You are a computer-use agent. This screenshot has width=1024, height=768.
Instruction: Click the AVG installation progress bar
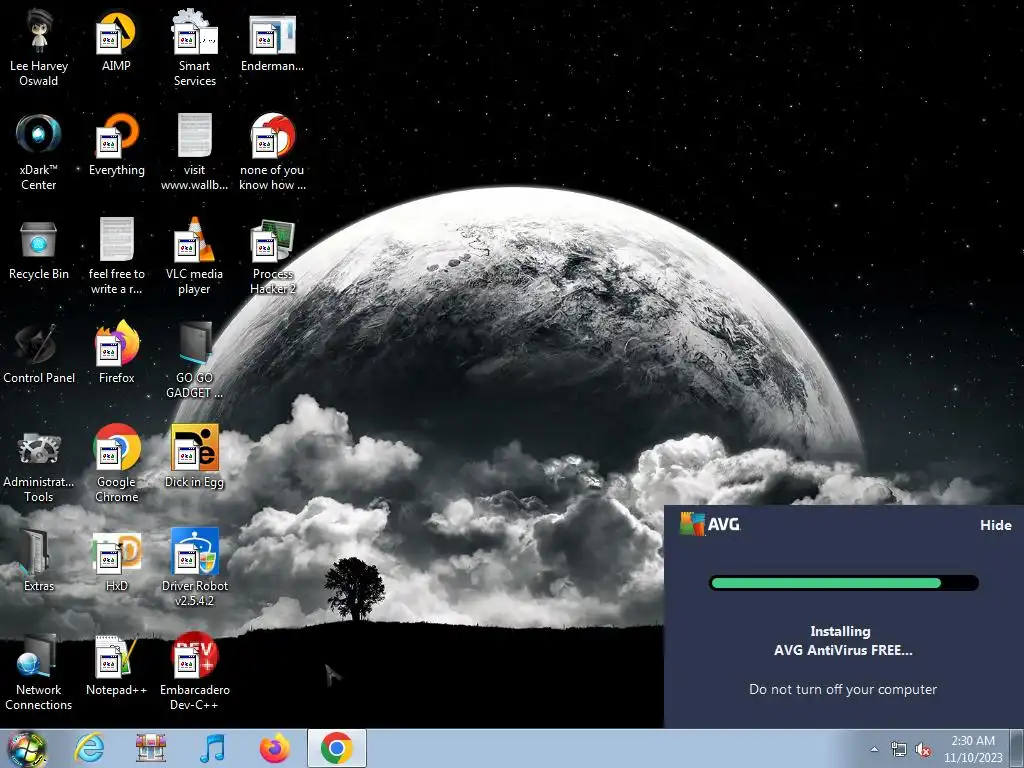point(843,583)
